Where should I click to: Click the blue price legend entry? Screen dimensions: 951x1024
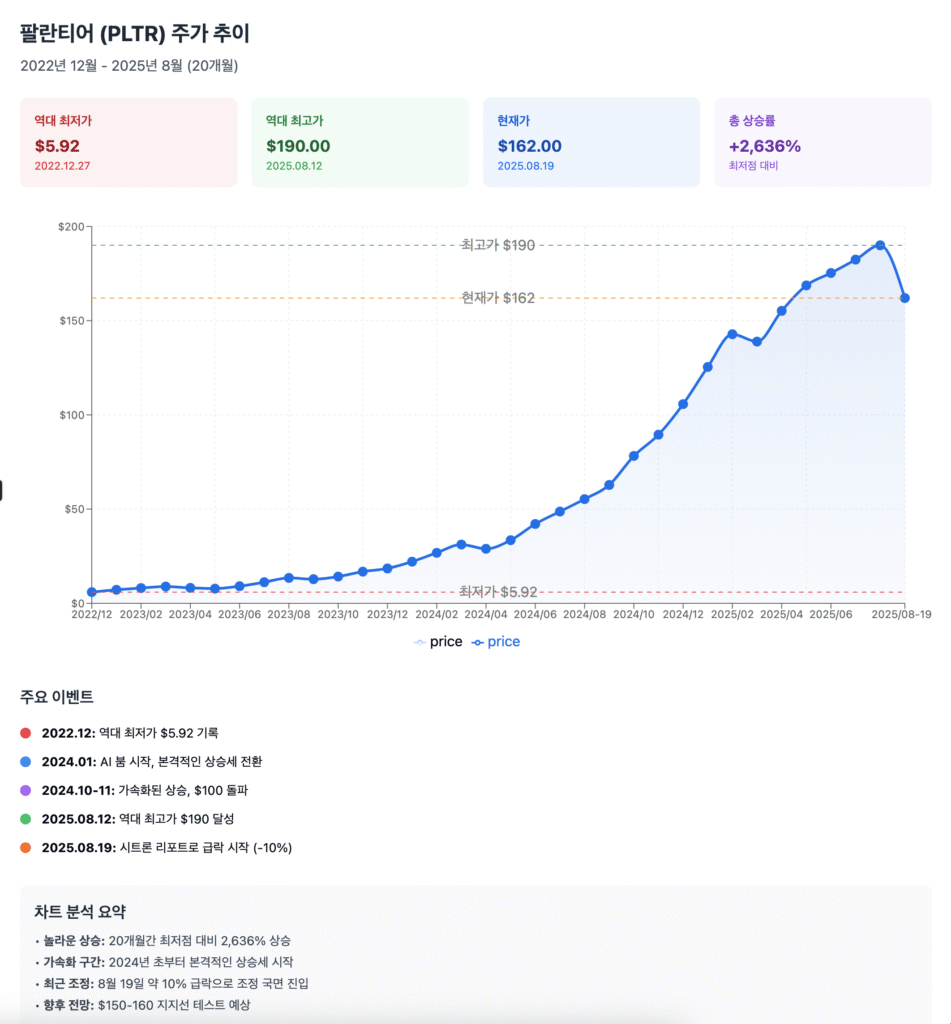[496, 642]
